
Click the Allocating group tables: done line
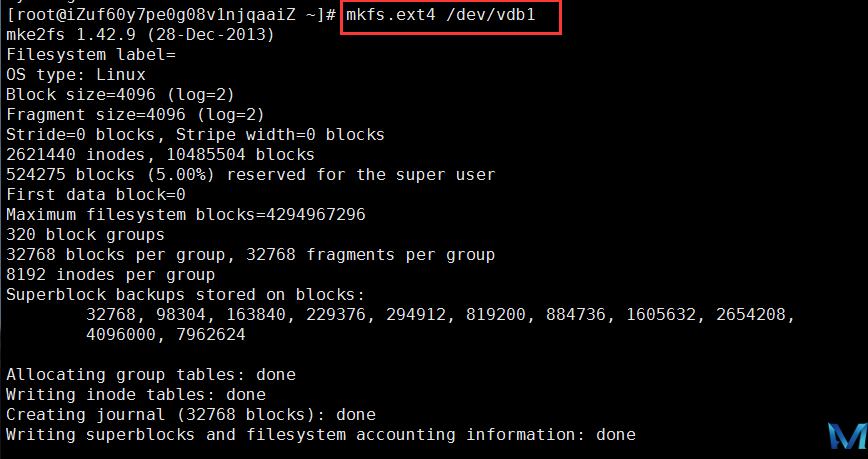tap(151, 375)
